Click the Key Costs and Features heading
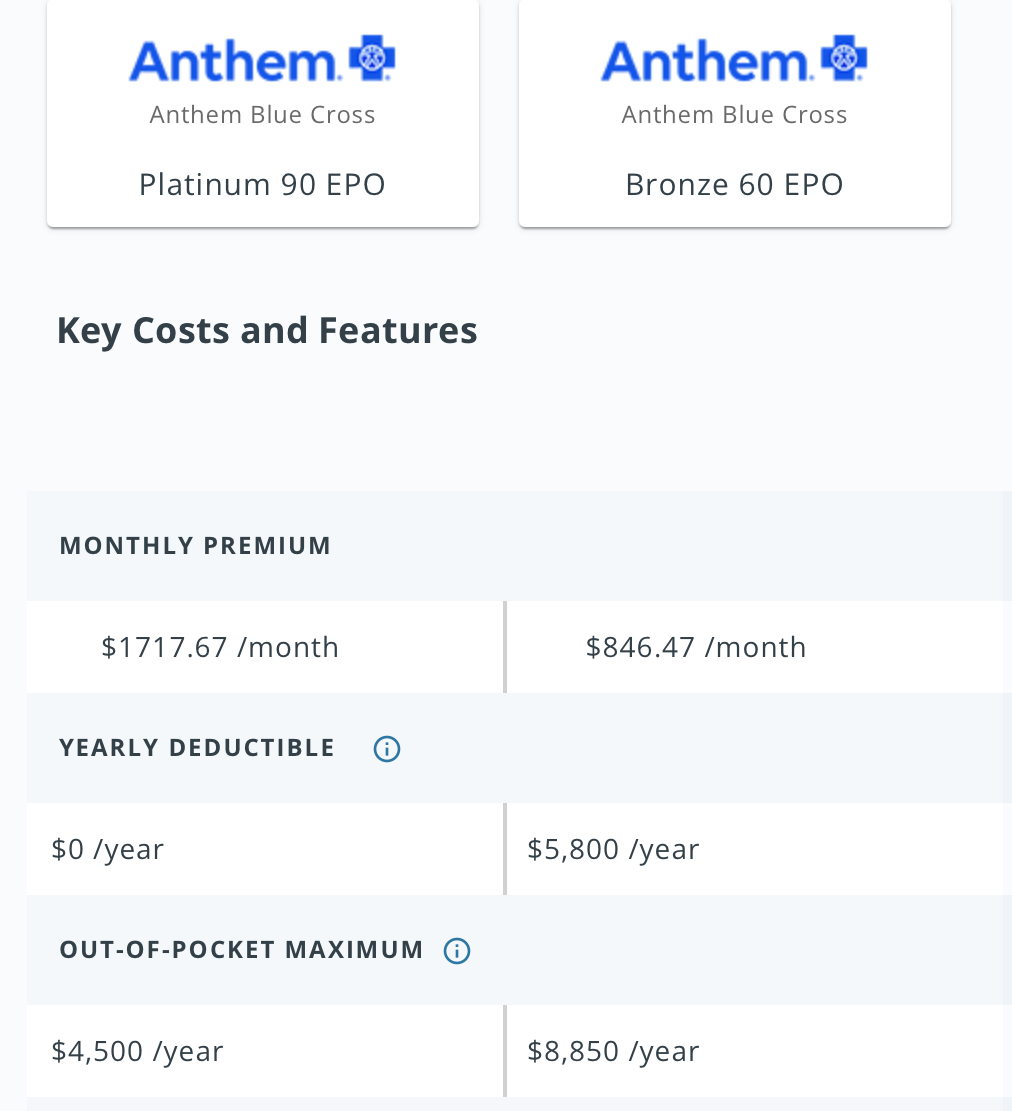1012x1111 pixels. (267, 330)
